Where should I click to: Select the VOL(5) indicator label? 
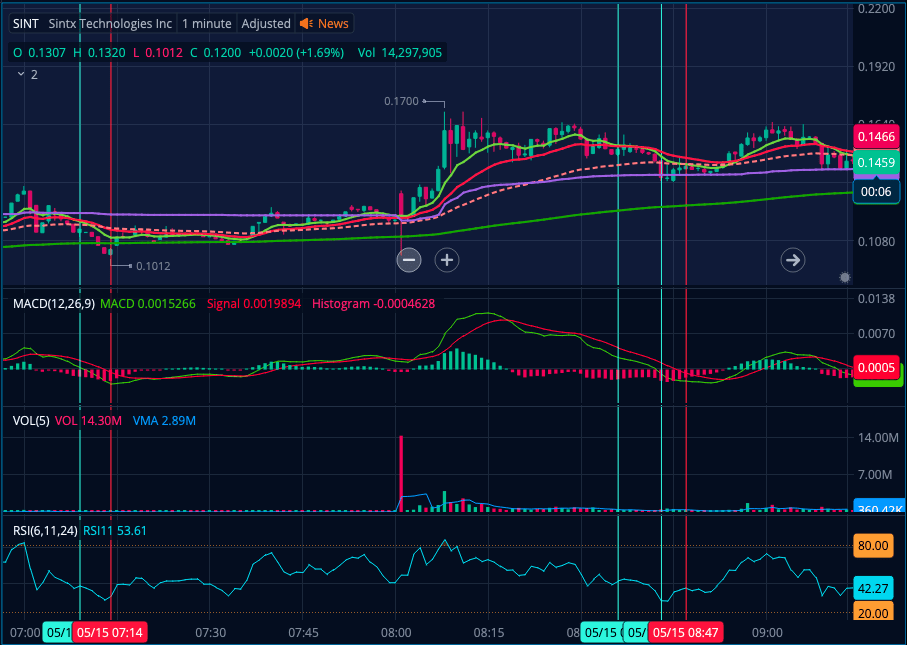(31, 421)
